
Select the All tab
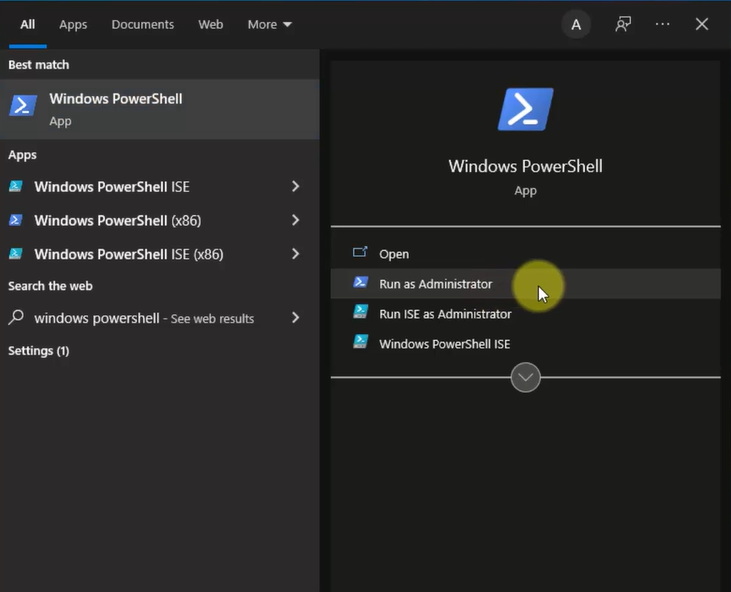point(28,24)
